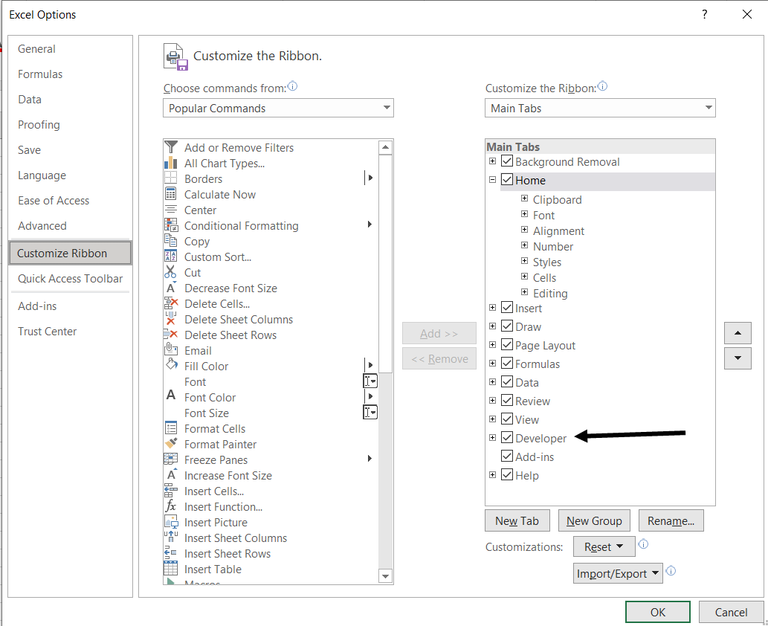Click the Conditional Formatting icon
Image resolution: width=768 pixels, height=626 pixels.
170,225
